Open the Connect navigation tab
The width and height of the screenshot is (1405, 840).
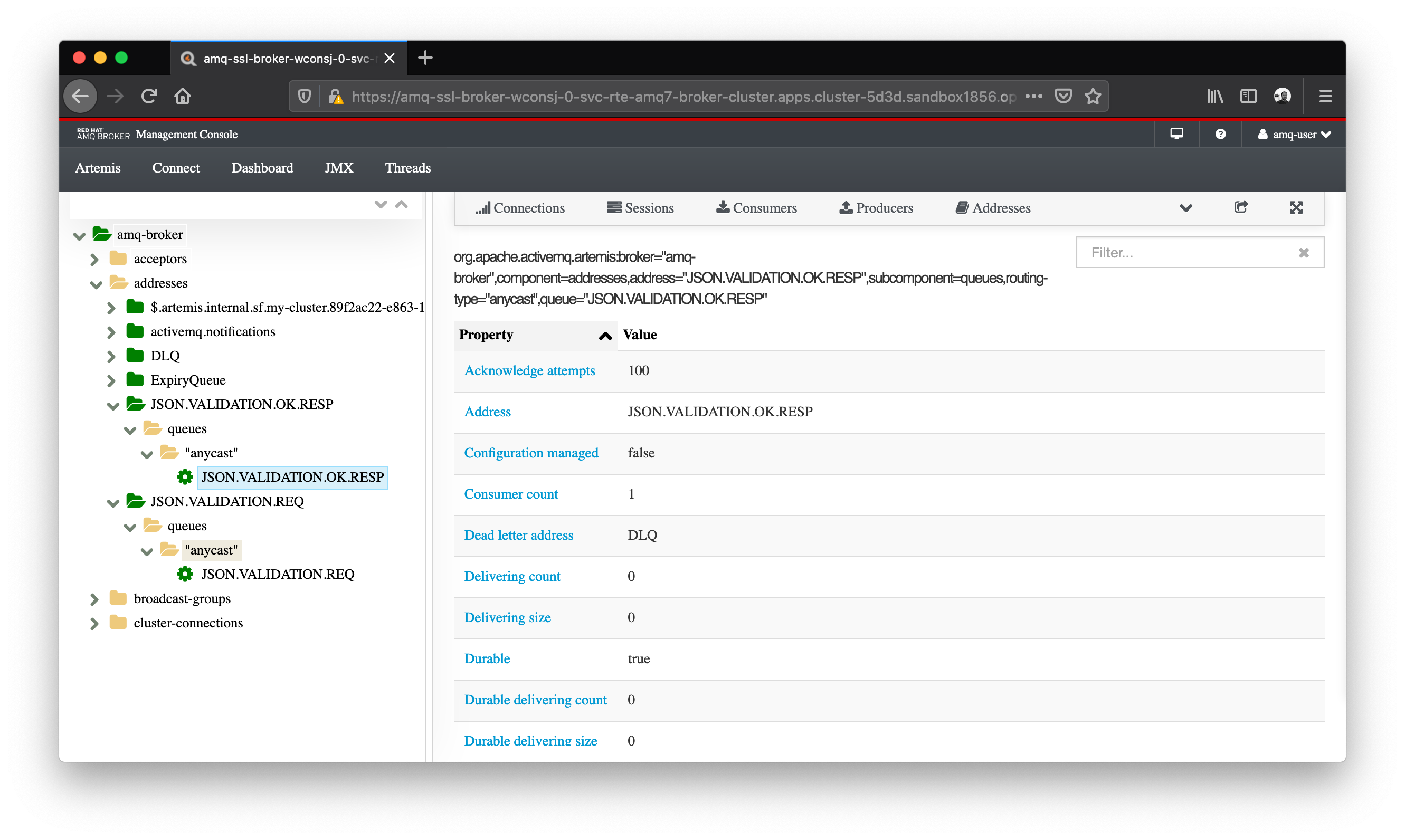176,168
